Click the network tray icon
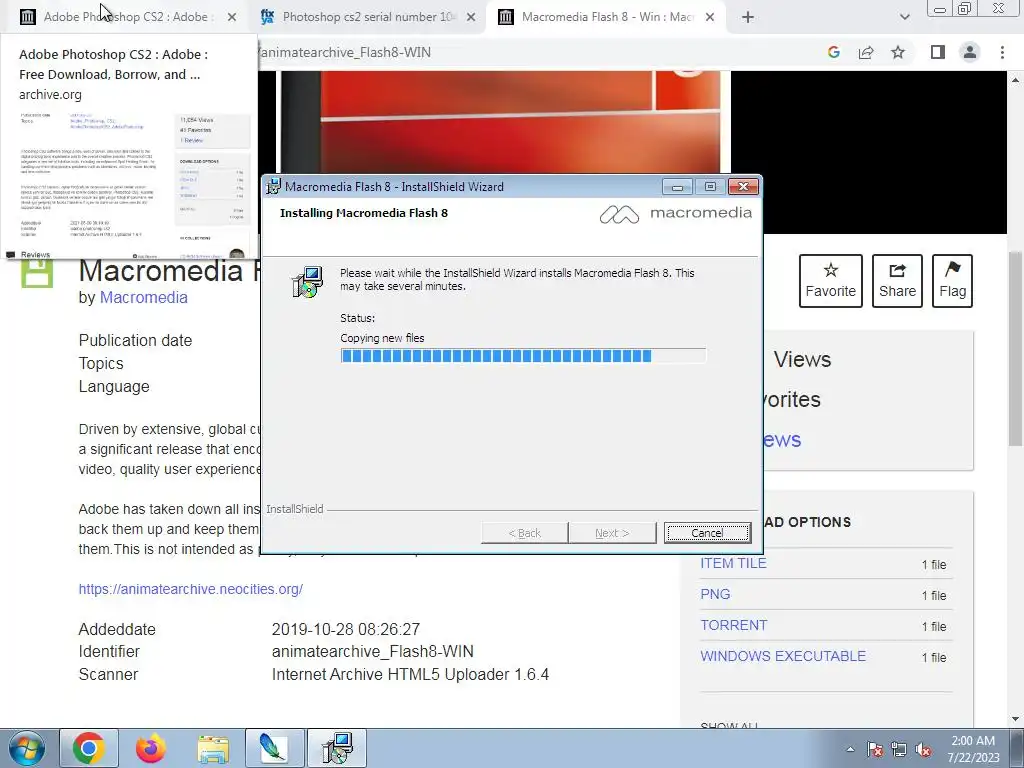This screenshot has height=768, width=1024. [x=899, y=749]
